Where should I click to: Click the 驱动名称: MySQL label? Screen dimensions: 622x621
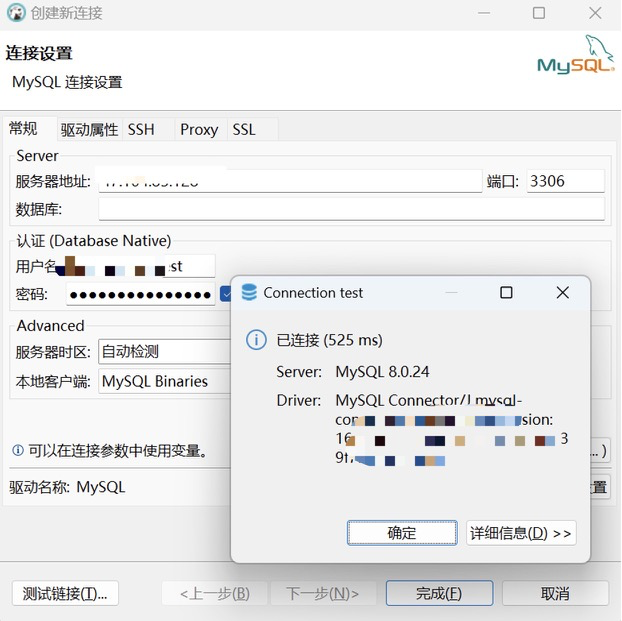point(67,487)
